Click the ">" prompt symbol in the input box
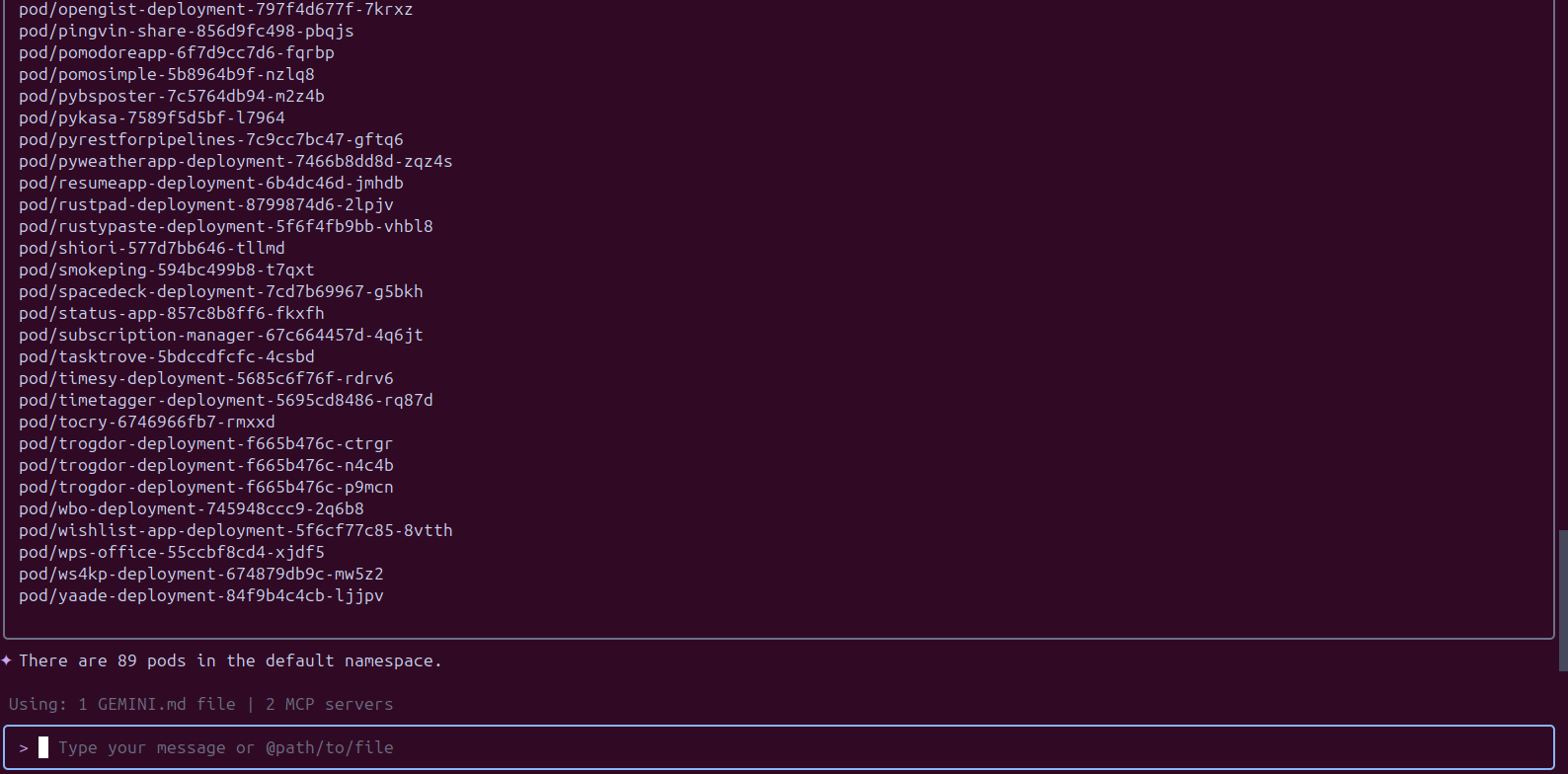The width and height of the screenshot is (1568, 774). [x=24, y=748]
